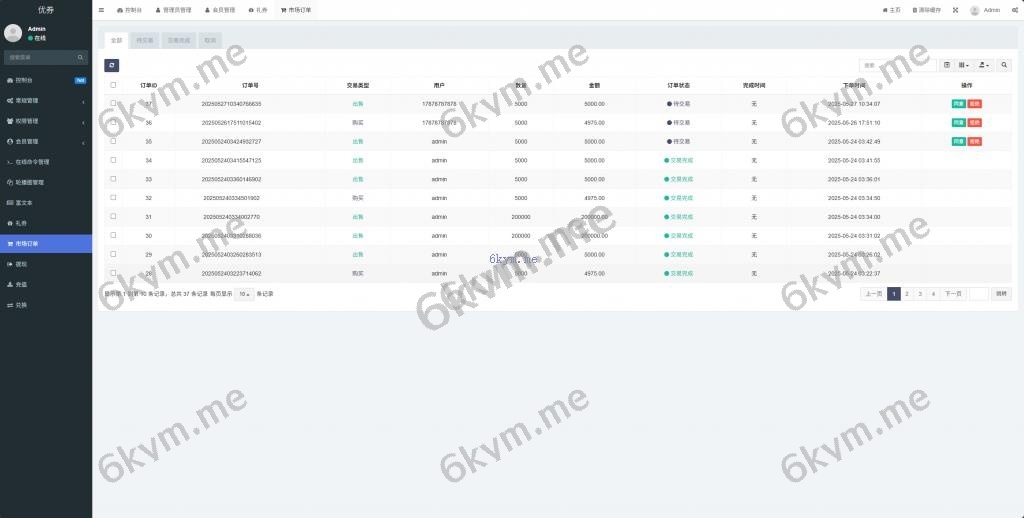Image resolution: width=1024 pixels, height=518 pixels.
Task: Tick the select-all checkbox in table header
Action: [113, 85]
